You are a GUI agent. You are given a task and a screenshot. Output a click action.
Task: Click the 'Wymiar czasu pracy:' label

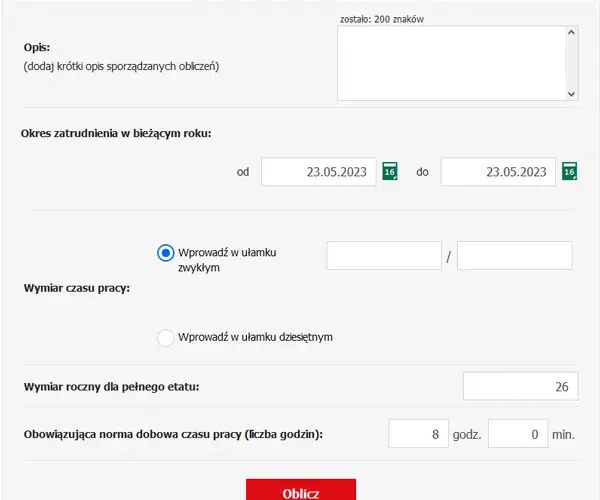pos(77,288)
